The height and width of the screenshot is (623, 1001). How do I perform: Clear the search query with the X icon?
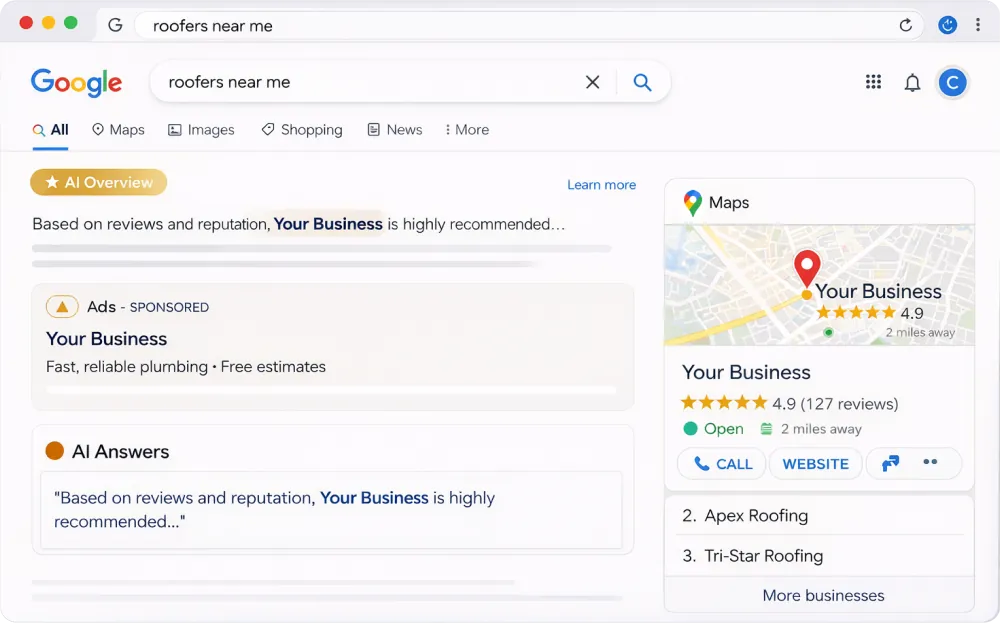(x=592, y=82)
